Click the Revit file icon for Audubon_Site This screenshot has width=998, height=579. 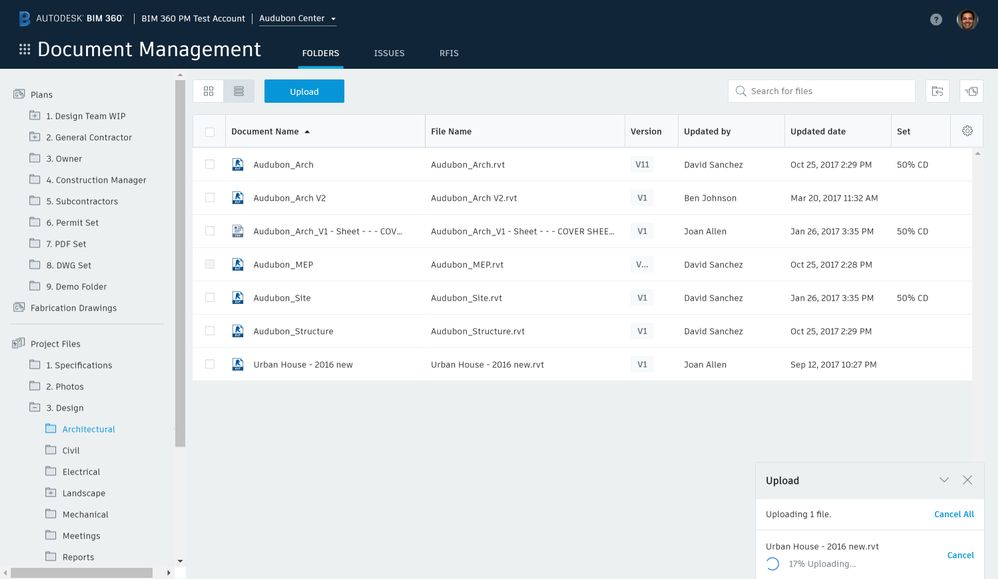click(x=237, y=297)
